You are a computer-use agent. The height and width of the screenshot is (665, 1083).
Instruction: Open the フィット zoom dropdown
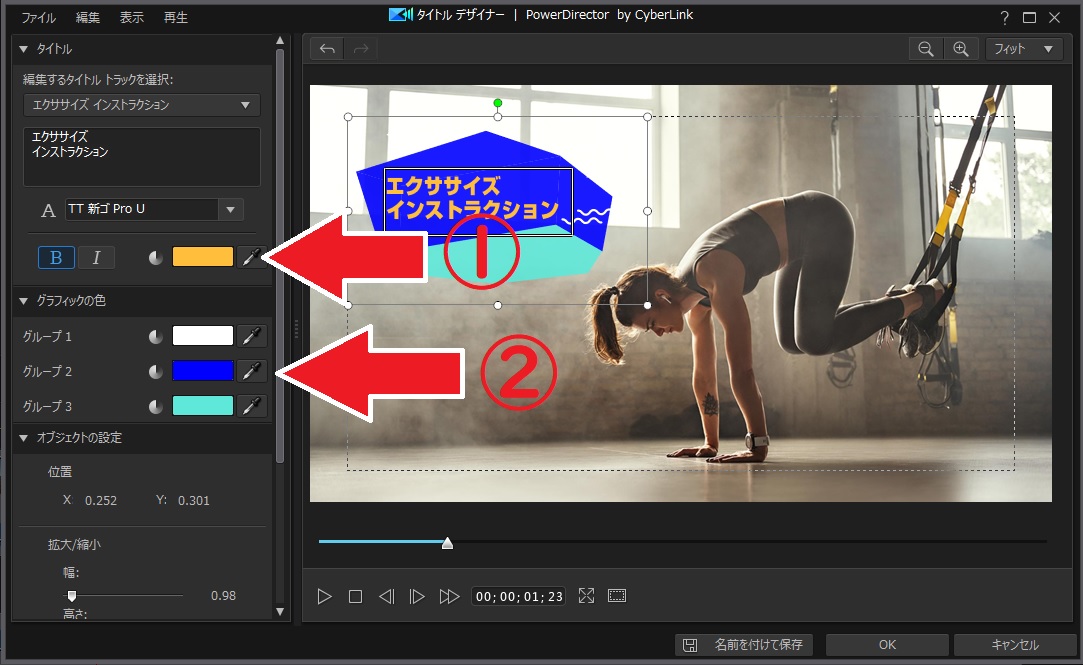[x=1024, y=49]
